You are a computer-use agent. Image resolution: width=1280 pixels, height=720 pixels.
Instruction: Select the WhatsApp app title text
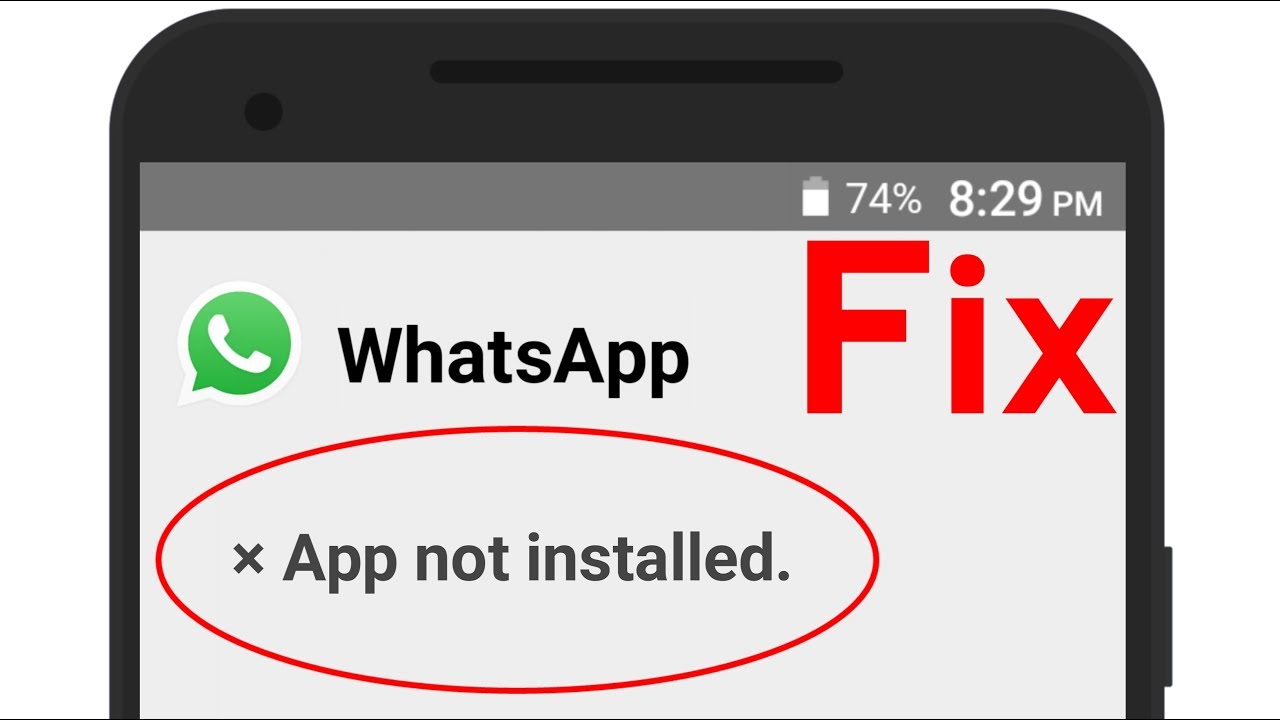[x=513, y=356]
